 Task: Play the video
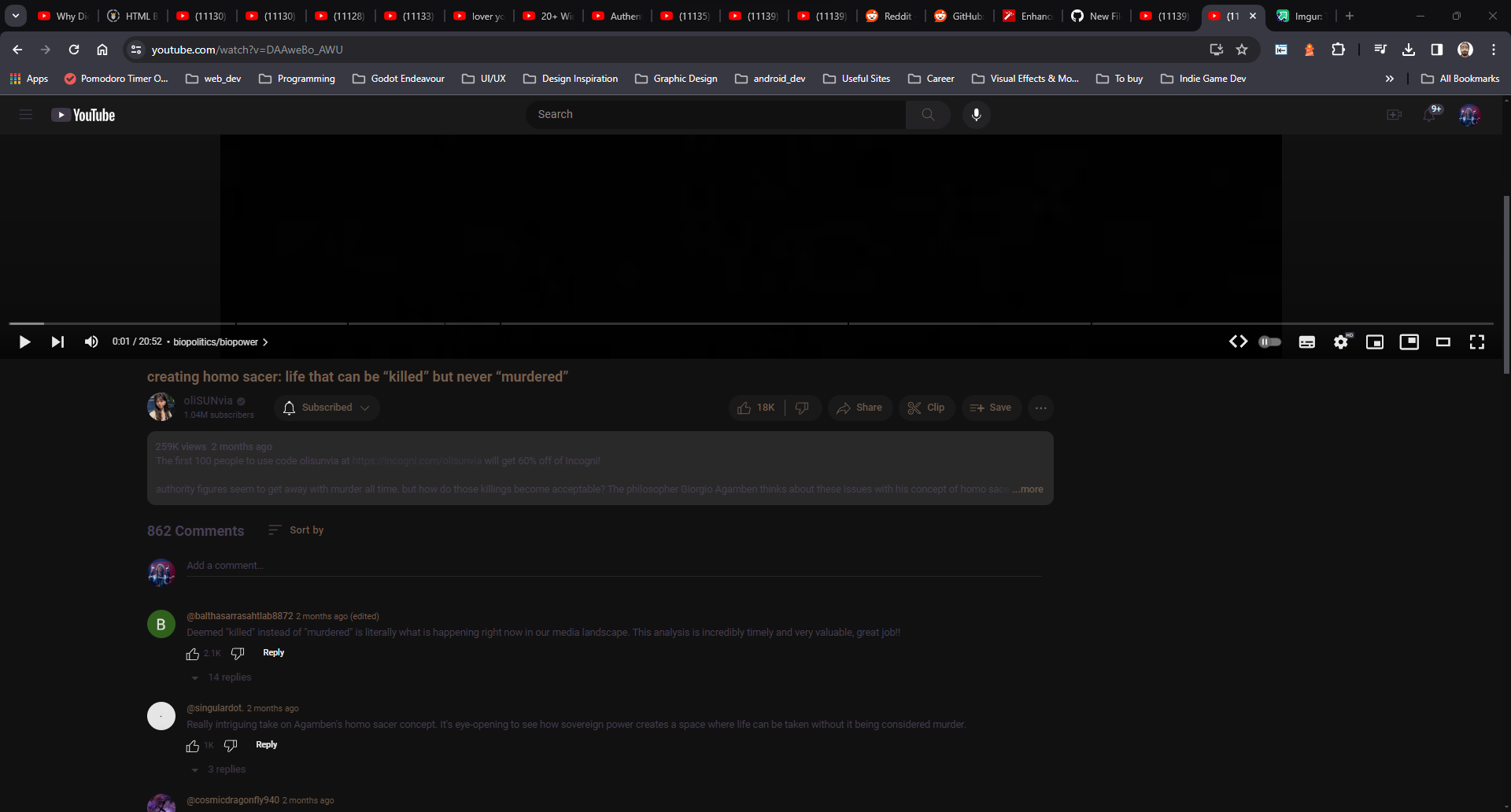click(x=24, y=341)
